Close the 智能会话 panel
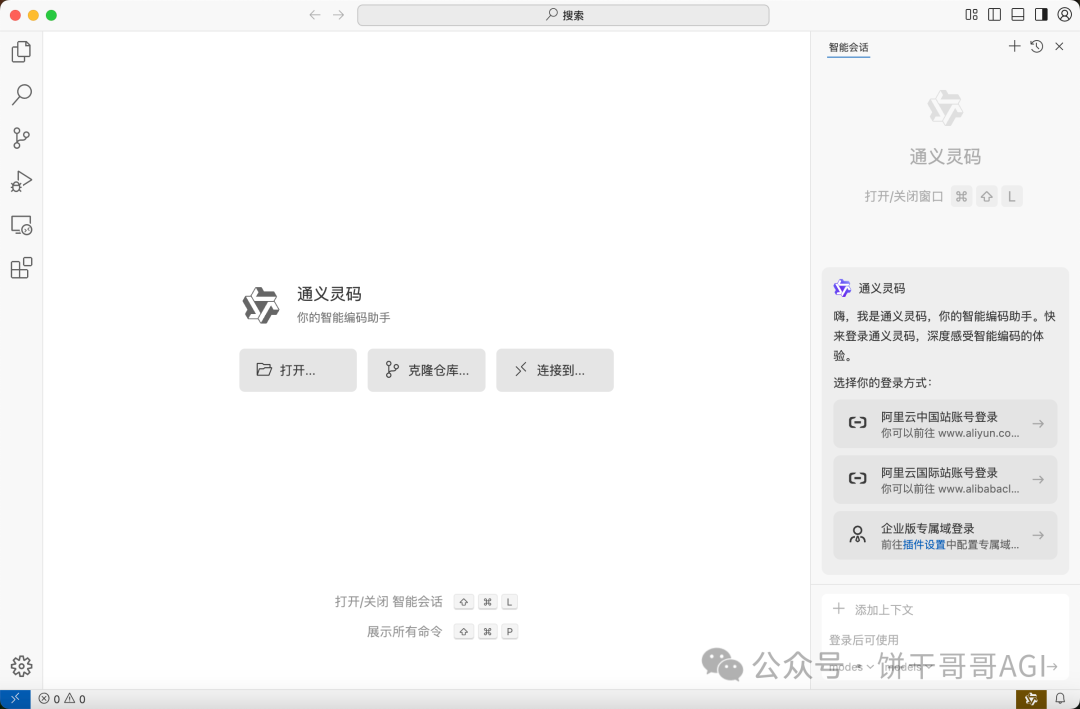 click(x=1059, y=46)
